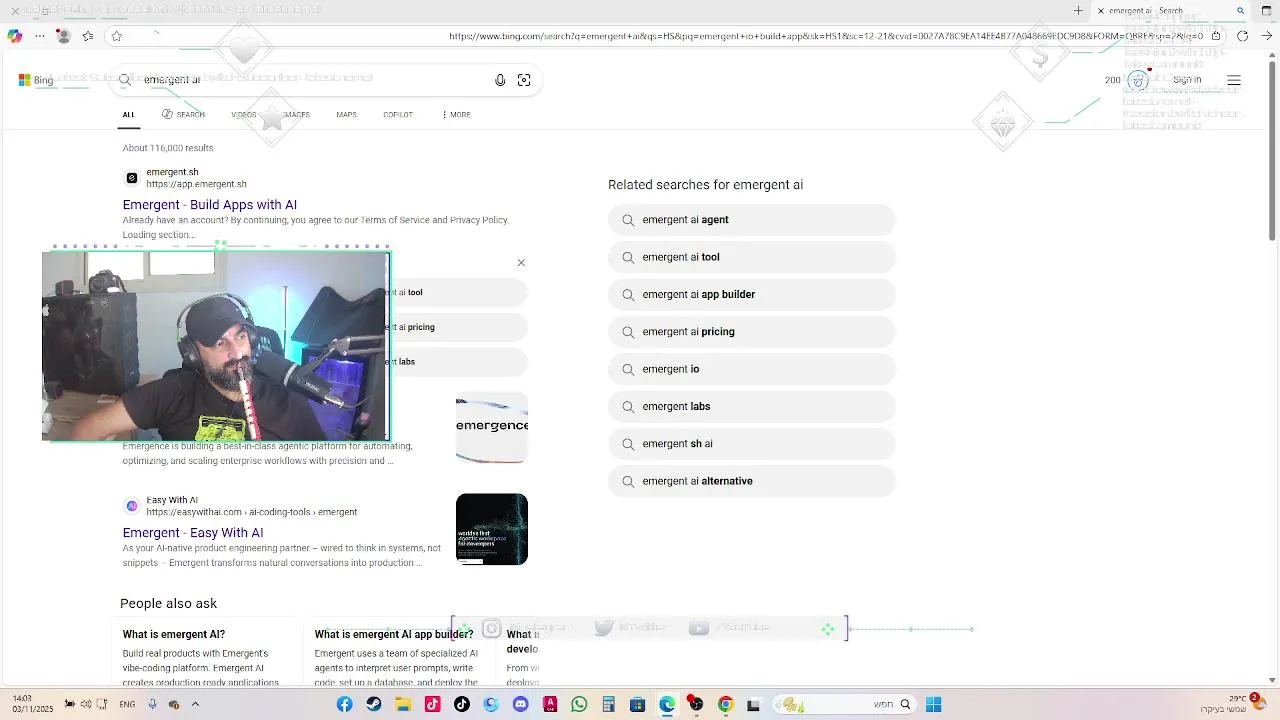Open 'Emergent - Easy With AI' result
1280x720 pixels.
[193, 533]
